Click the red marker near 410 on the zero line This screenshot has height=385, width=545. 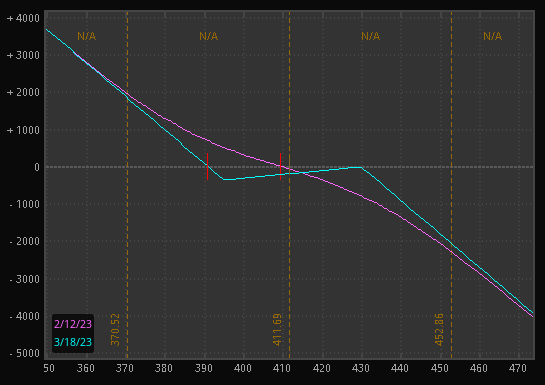pyautogui.click(x=280, y=166)
